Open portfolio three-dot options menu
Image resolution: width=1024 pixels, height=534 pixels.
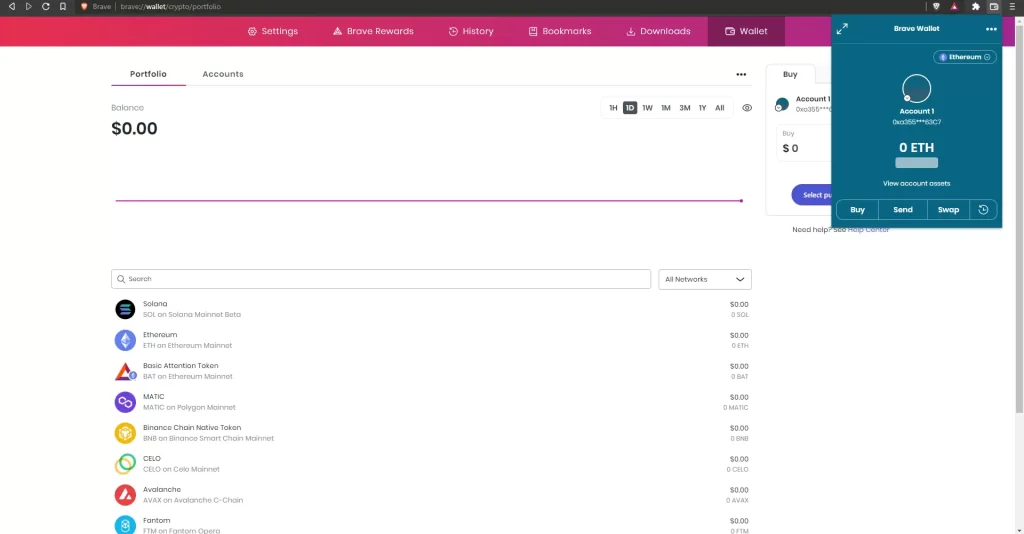(741, 74)
